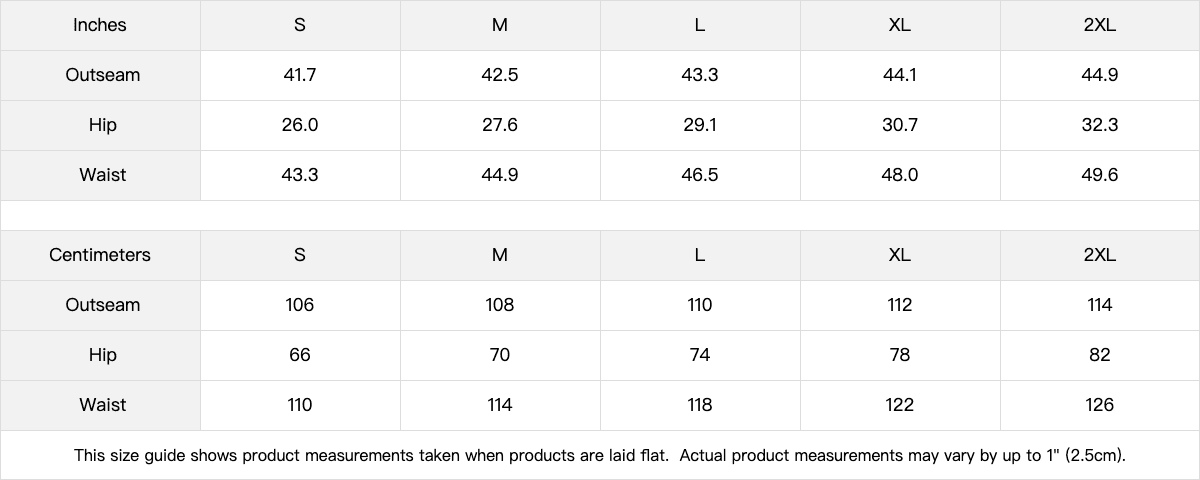
Task: Click the 44.1 outseam cell
Action: point(900,75)
